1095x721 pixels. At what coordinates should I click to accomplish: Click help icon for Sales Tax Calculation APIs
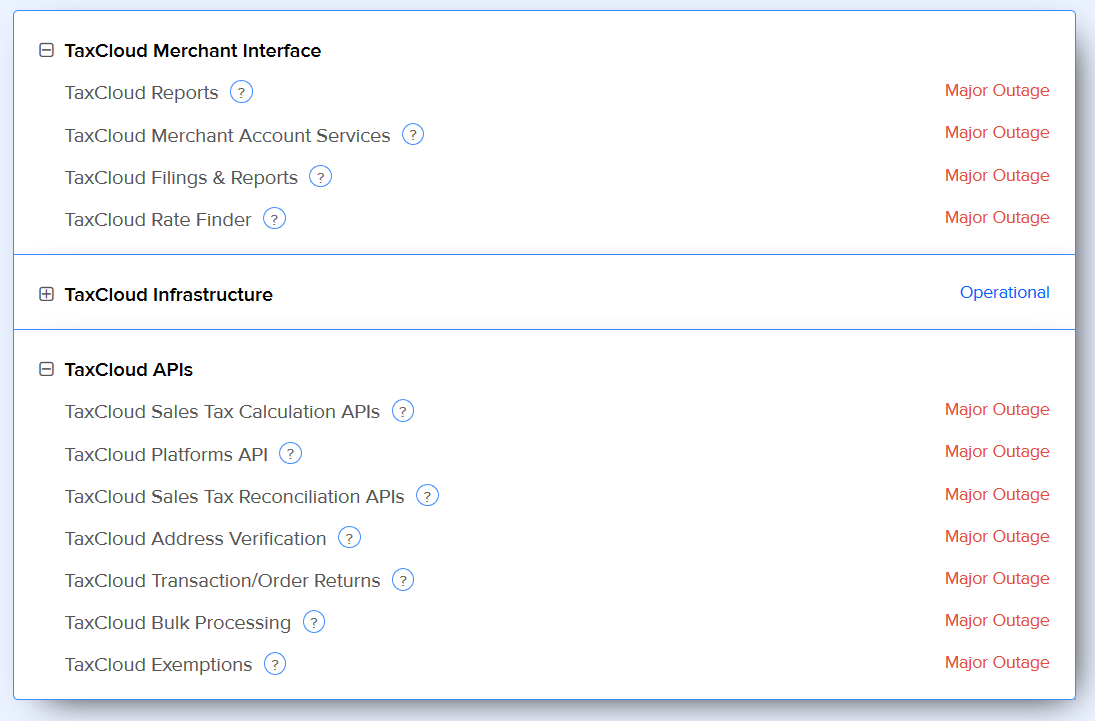click(403, 411)
